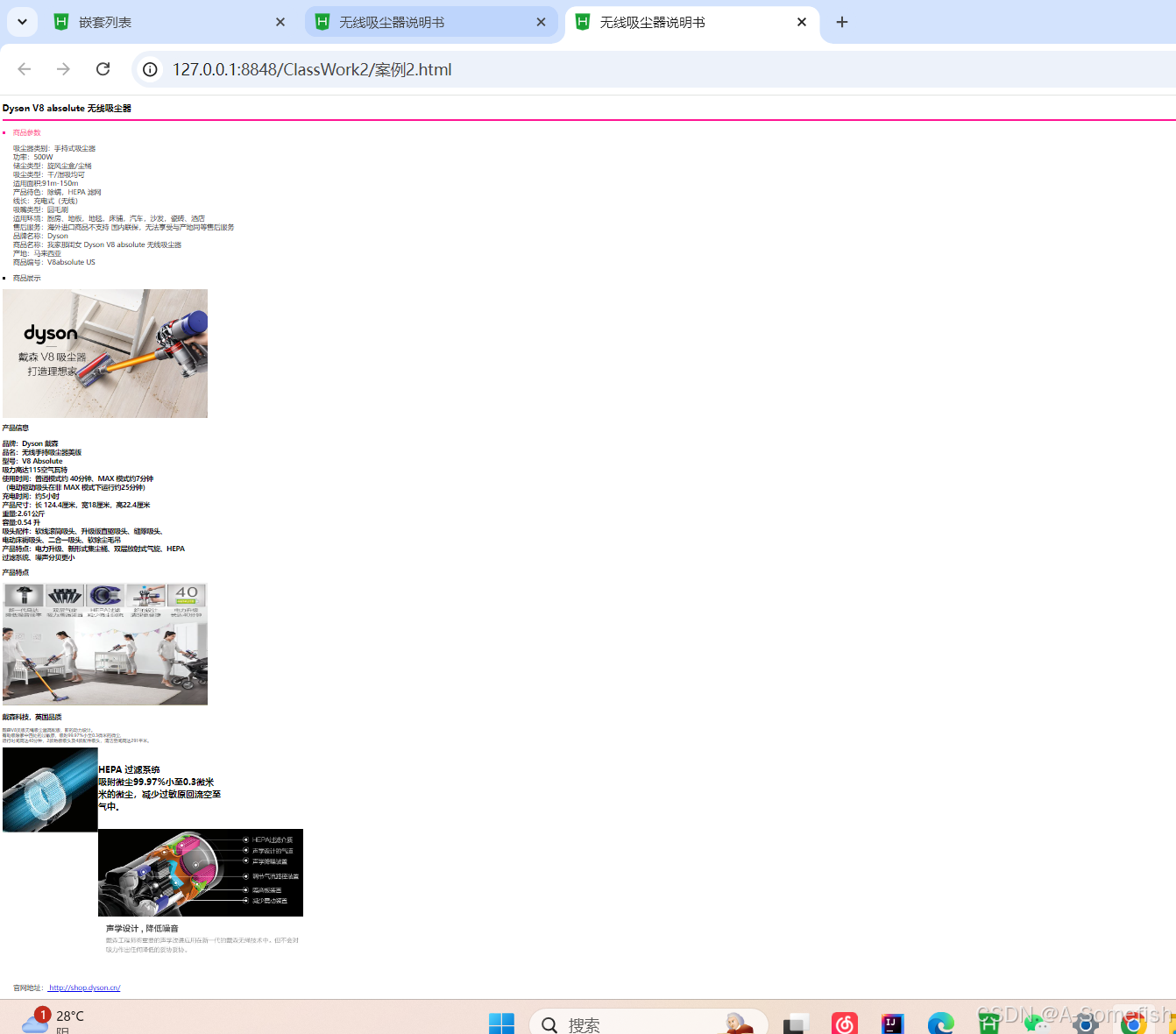Click the 产品尺寸 dimensions line
This screenshot has height=1034, width=1176.
coord(76,505)
